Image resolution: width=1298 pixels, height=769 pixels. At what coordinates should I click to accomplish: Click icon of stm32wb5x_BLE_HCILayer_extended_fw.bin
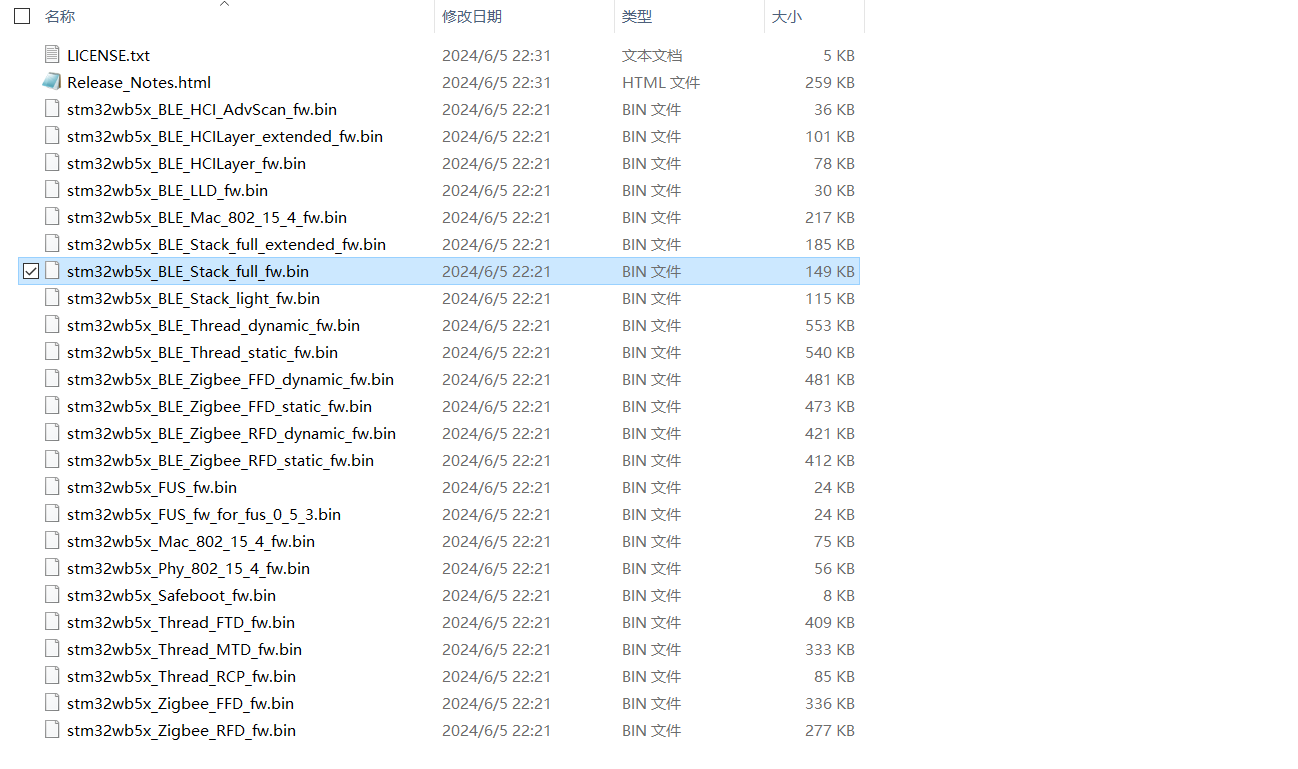[x=52, y=136]
